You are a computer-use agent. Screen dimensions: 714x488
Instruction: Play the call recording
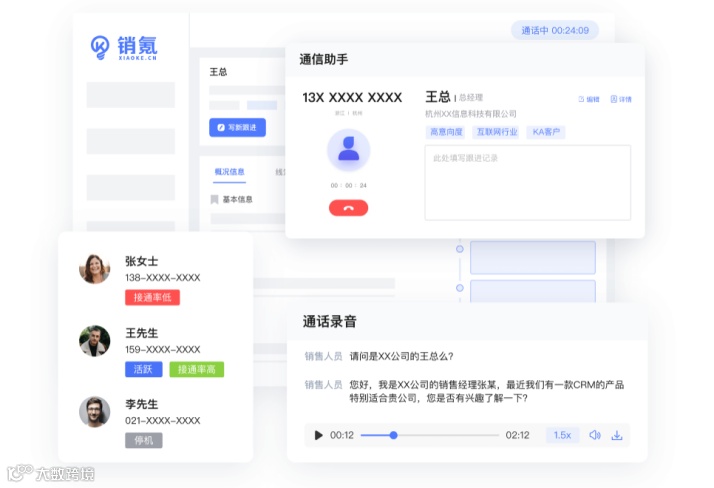click(x=319, y=435)
